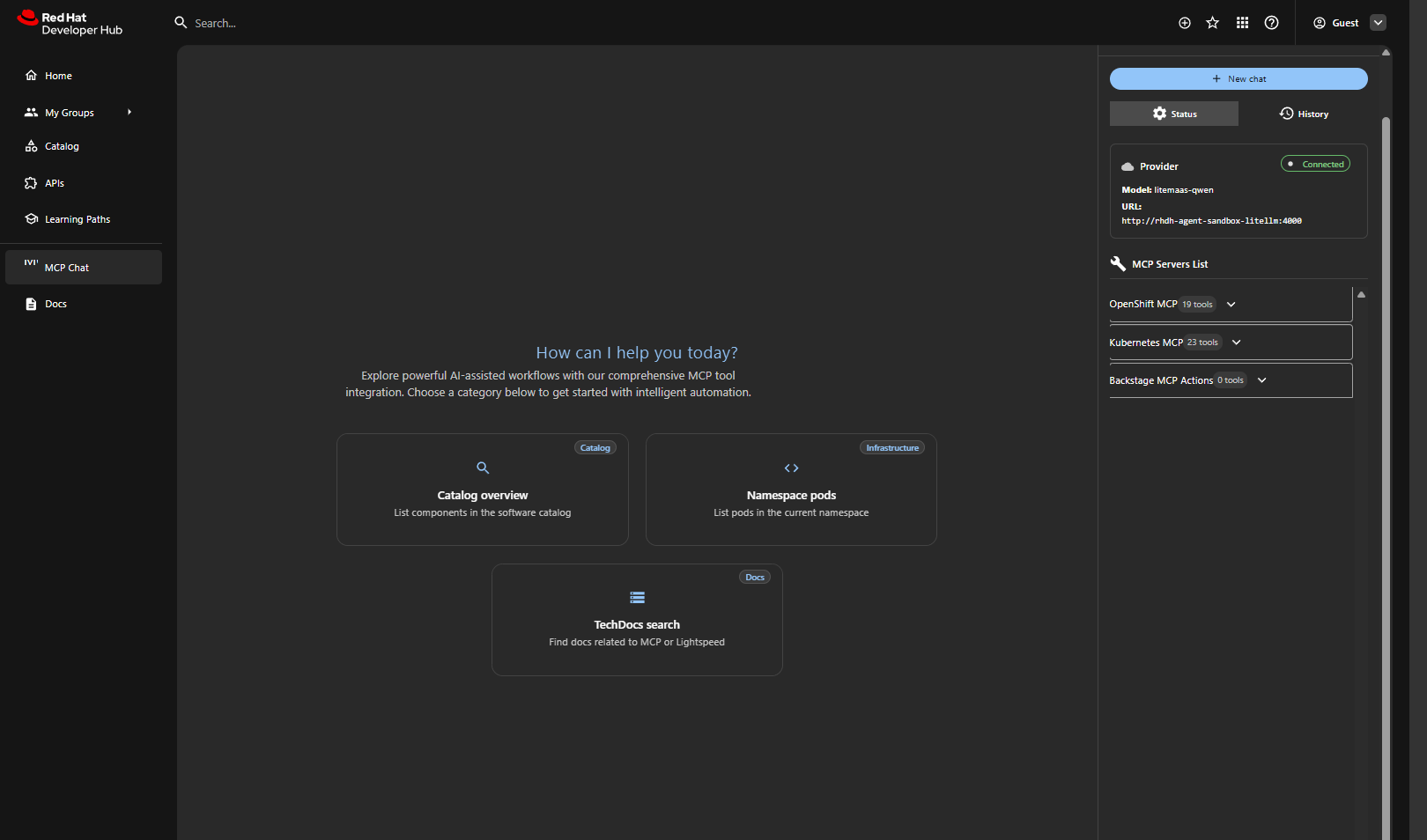Select the TechDocs search card

pyautogui.click(x=637, y=620)
